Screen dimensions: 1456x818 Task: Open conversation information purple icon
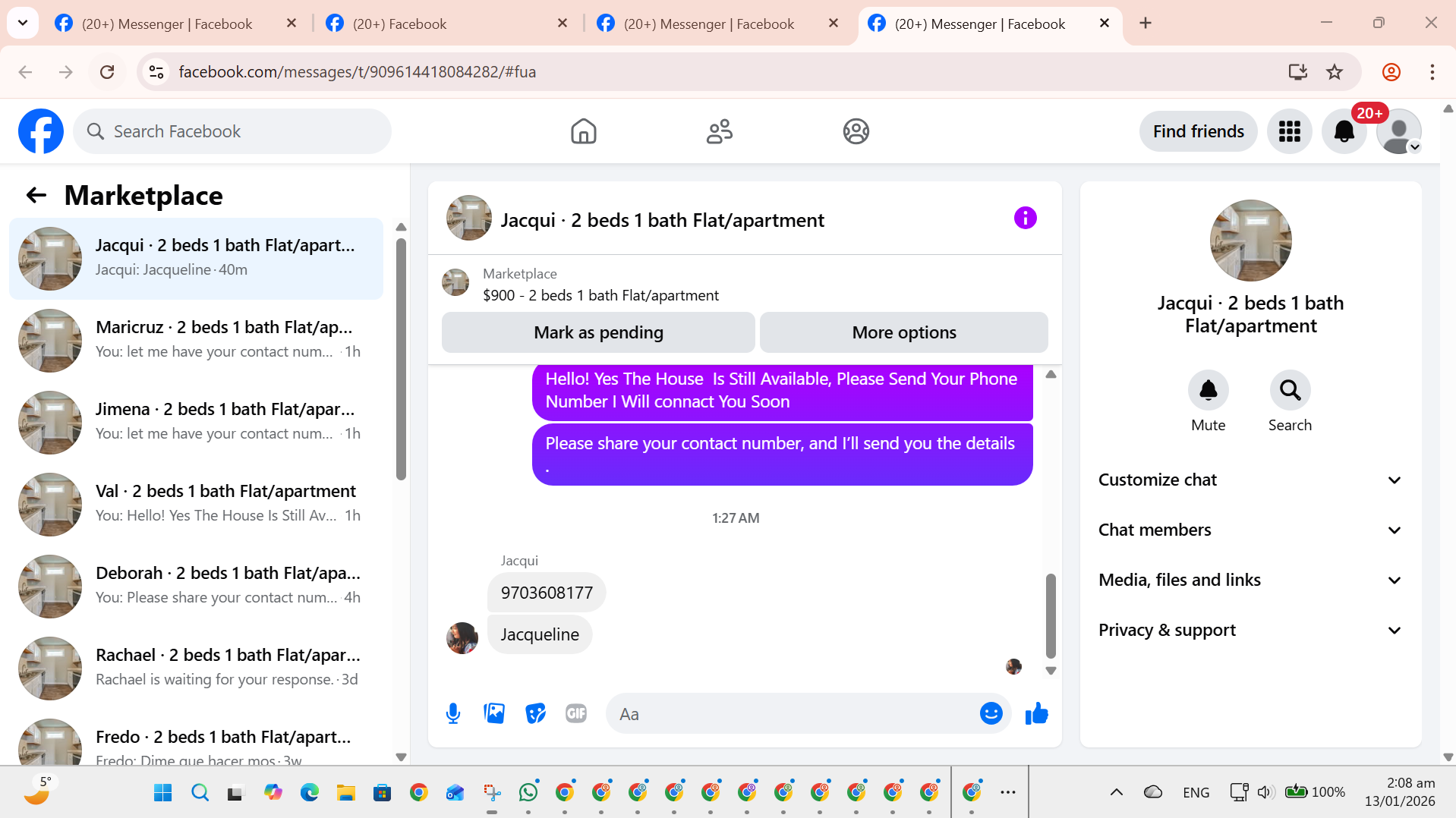point(1025,219)
